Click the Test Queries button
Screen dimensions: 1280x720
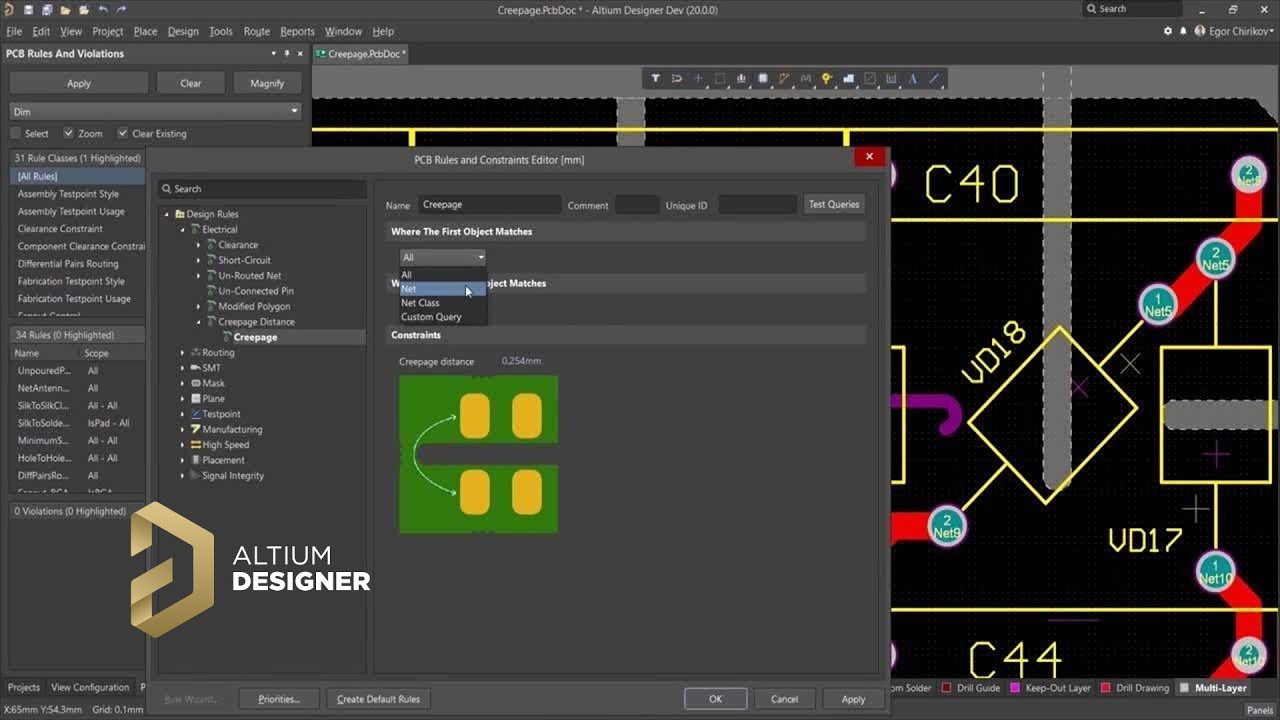coord(834,204)
